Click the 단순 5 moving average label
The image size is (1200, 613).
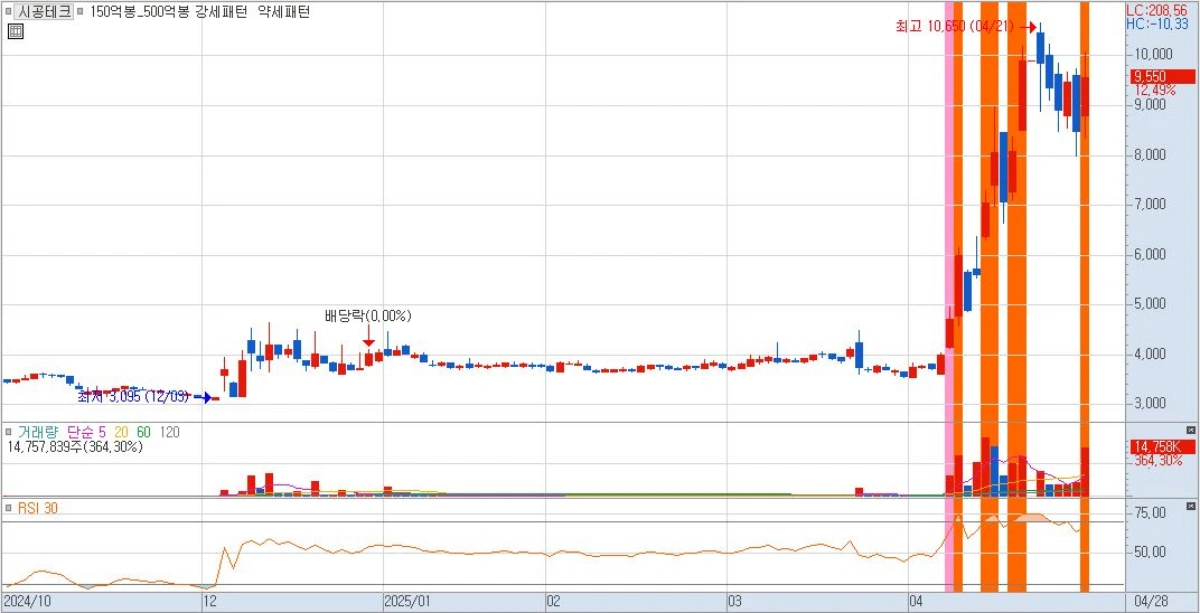coord(86,432)
